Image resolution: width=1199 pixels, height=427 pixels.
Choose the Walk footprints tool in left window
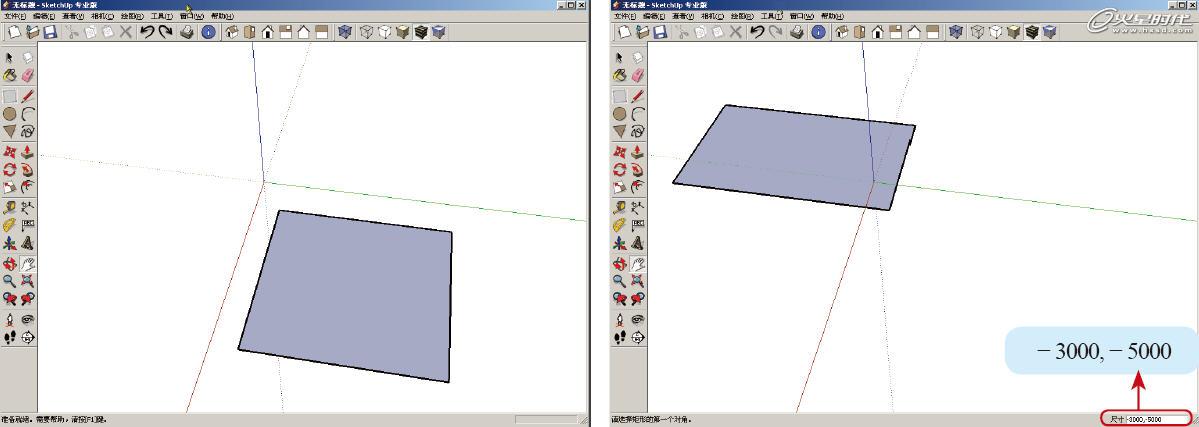tap(10, 337)
